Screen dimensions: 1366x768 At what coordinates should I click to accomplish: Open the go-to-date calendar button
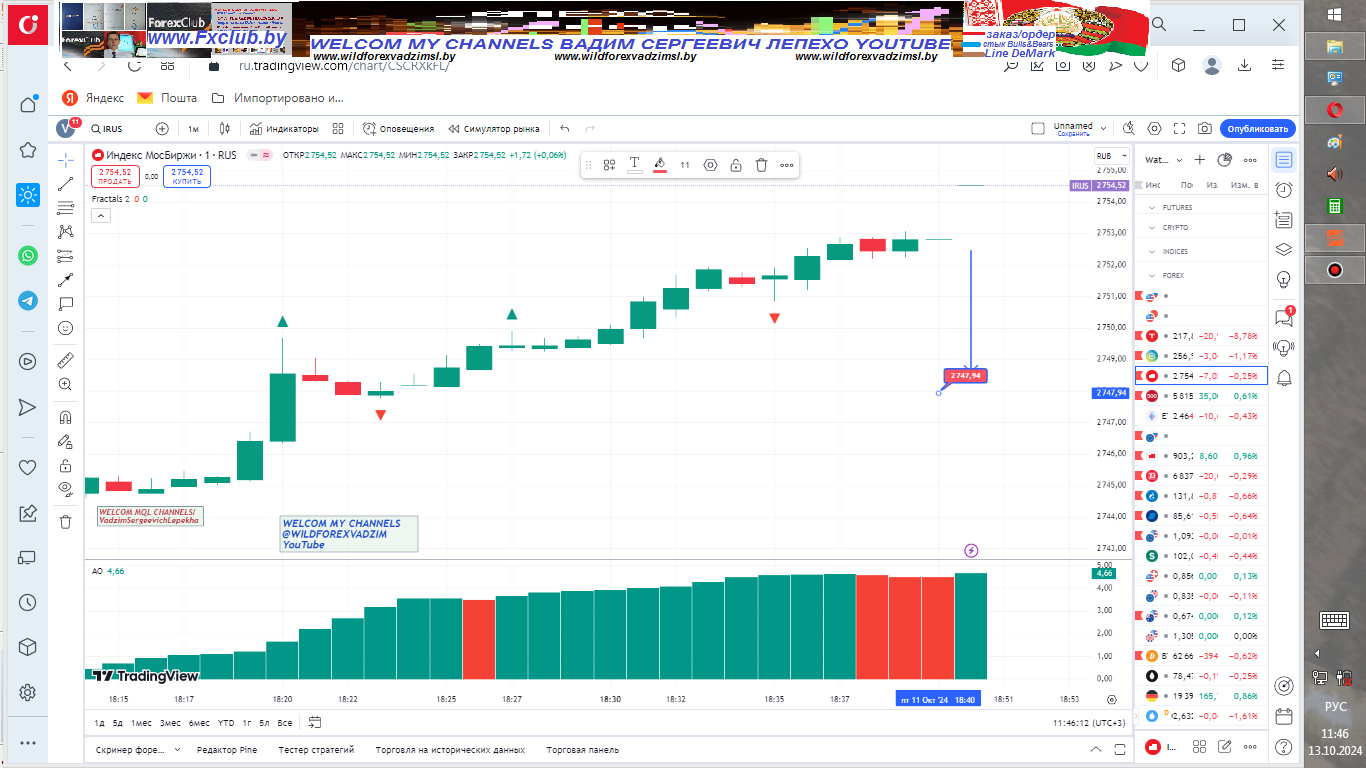(x=315, y=723)
